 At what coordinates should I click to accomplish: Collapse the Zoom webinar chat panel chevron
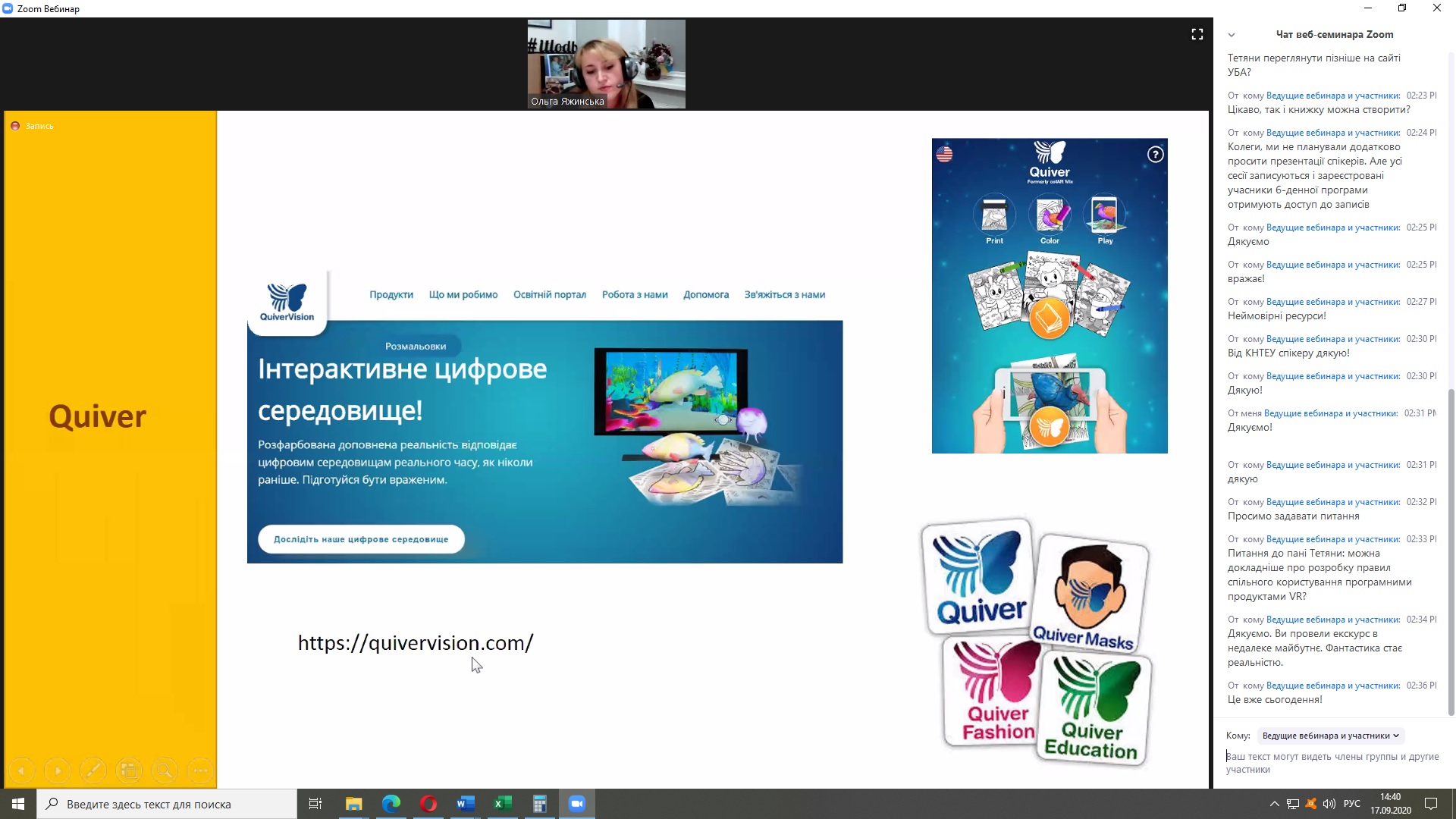(1232, 35)
